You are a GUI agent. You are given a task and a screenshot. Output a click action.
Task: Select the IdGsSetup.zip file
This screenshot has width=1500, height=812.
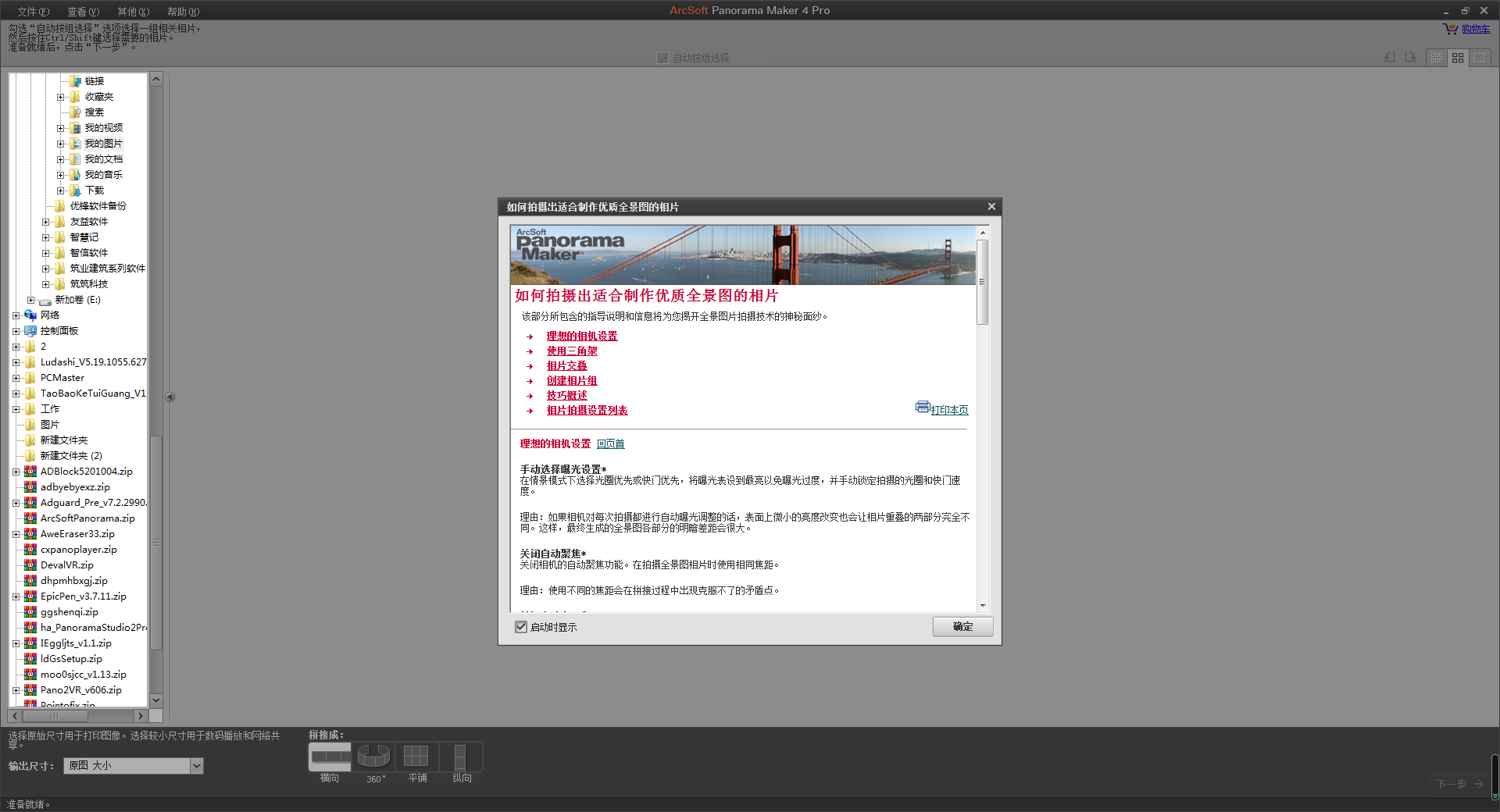tap(71, 659)
